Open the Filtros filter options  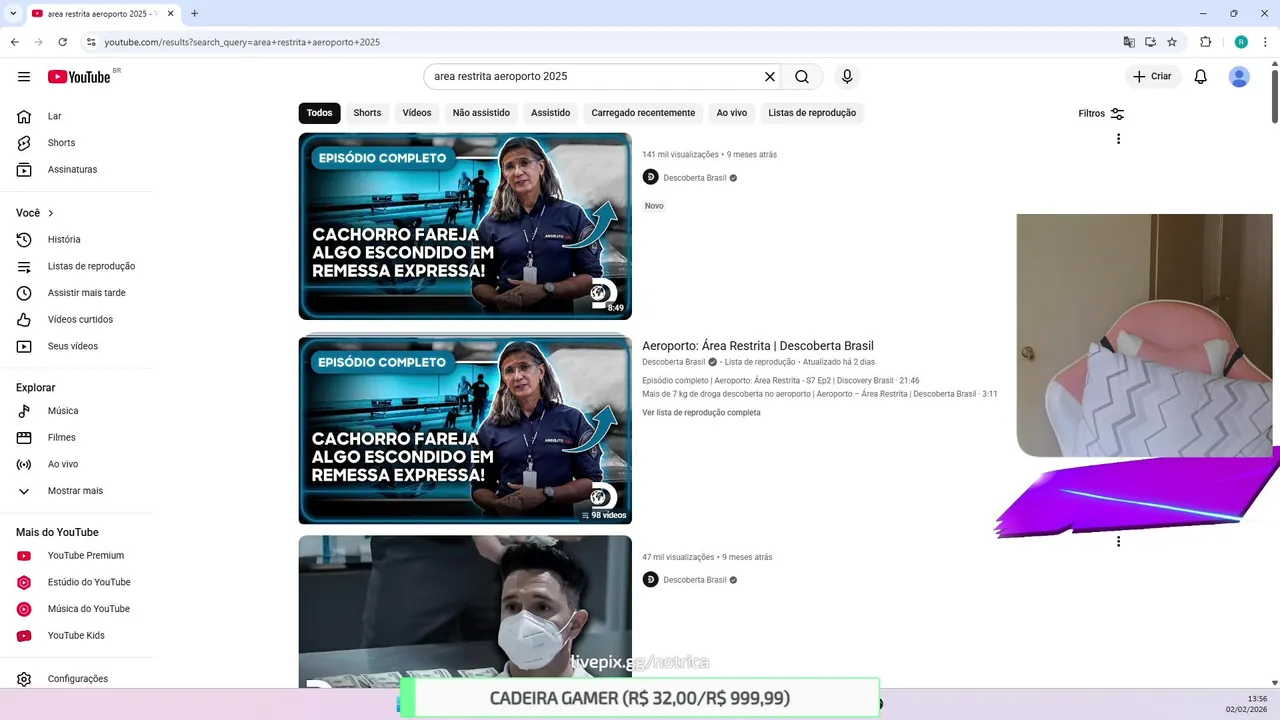click(1101, 114)
